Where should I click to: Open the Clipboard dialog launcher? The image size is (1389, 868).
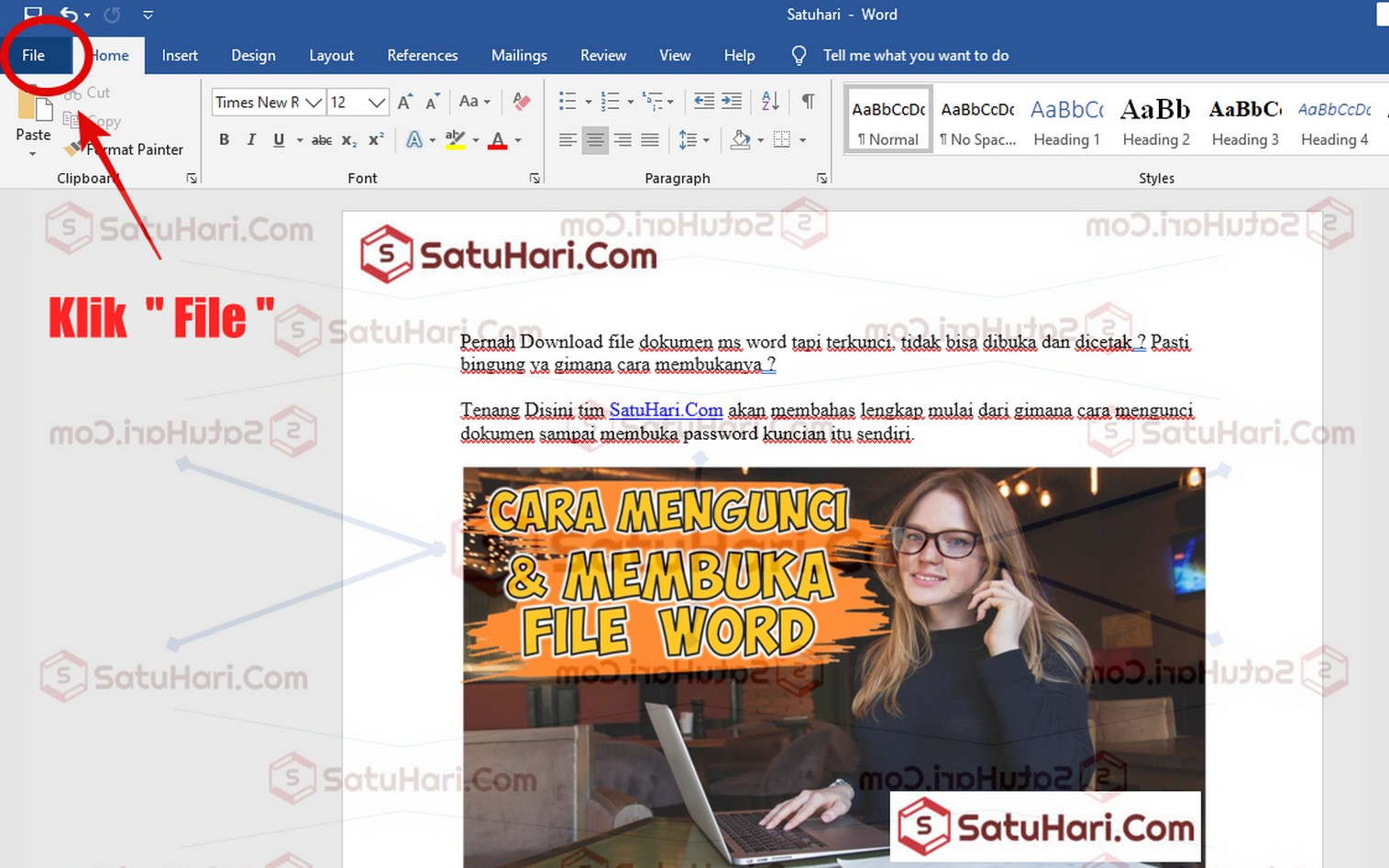click(192, 178)
